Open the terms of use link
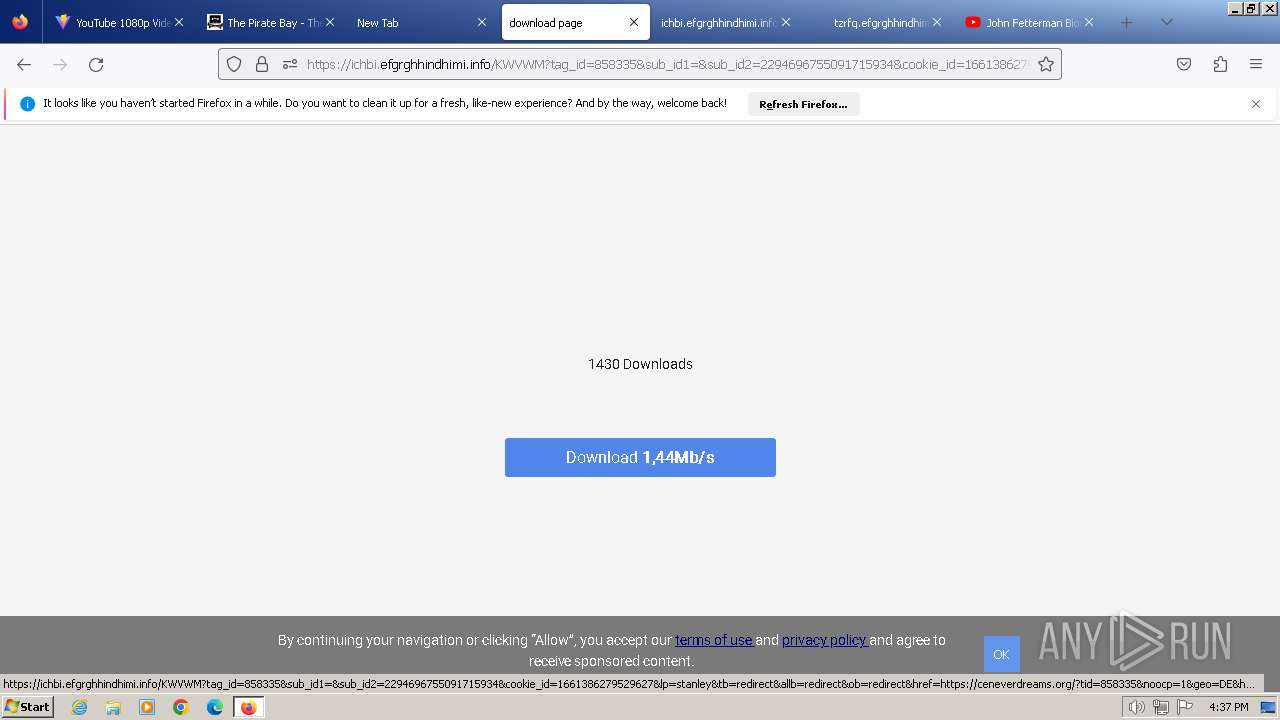Image resolution: width=1280 pixels, height=720 pixels. pos(714,640)
